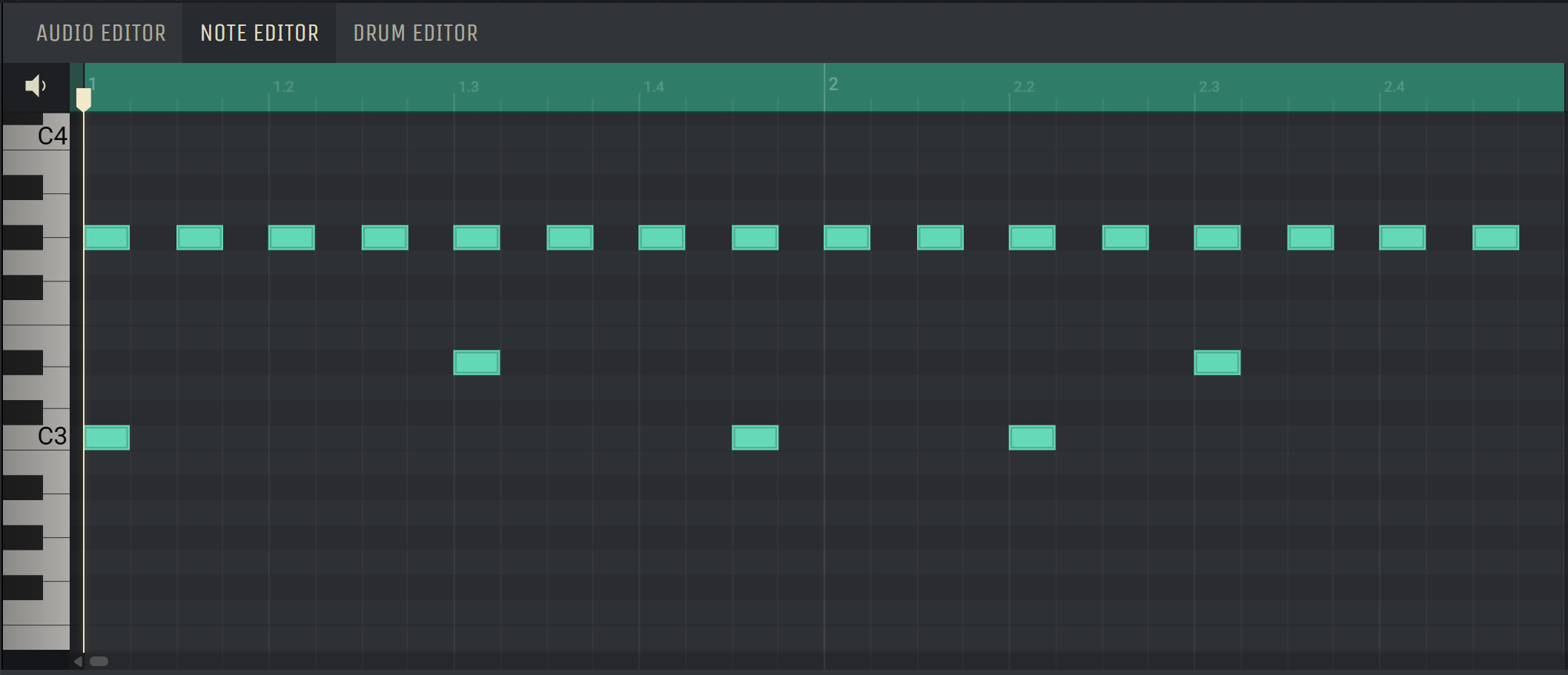
Task: Select the top-row note at beat 2.4
Action: (1403, 238)
